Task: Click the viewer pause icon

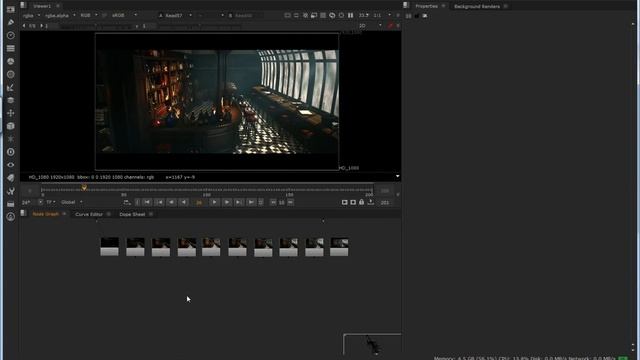Action: point(351,16)
